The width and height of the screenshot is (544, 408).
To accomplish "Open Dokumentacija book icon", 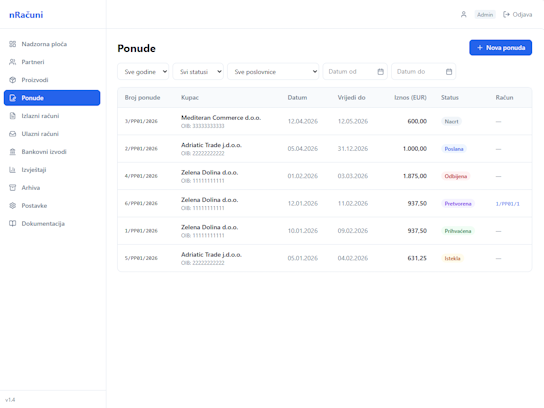I will point(12,223).
